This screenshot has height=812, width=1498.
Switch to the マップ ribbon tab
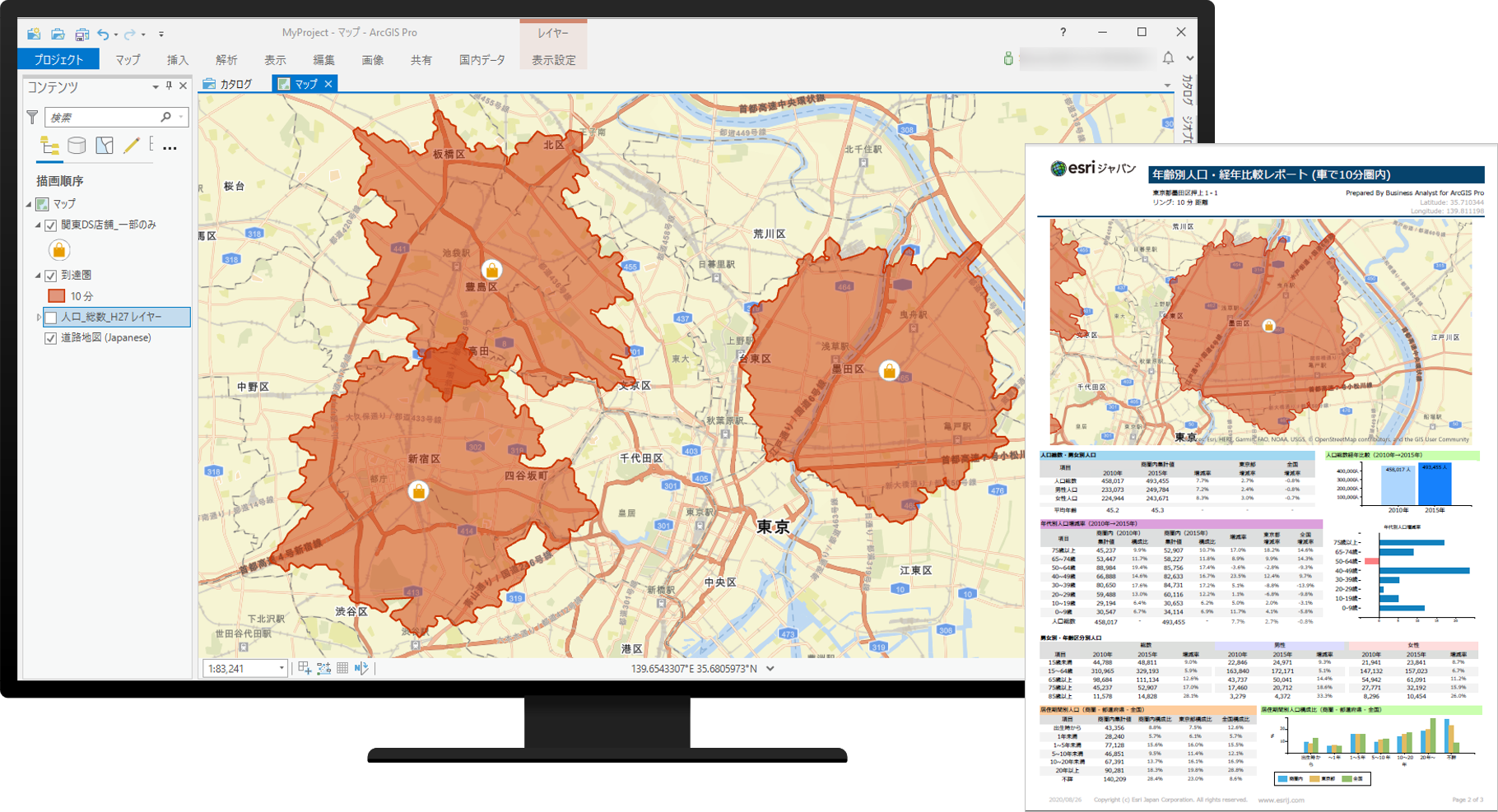[x=128, y=59]
